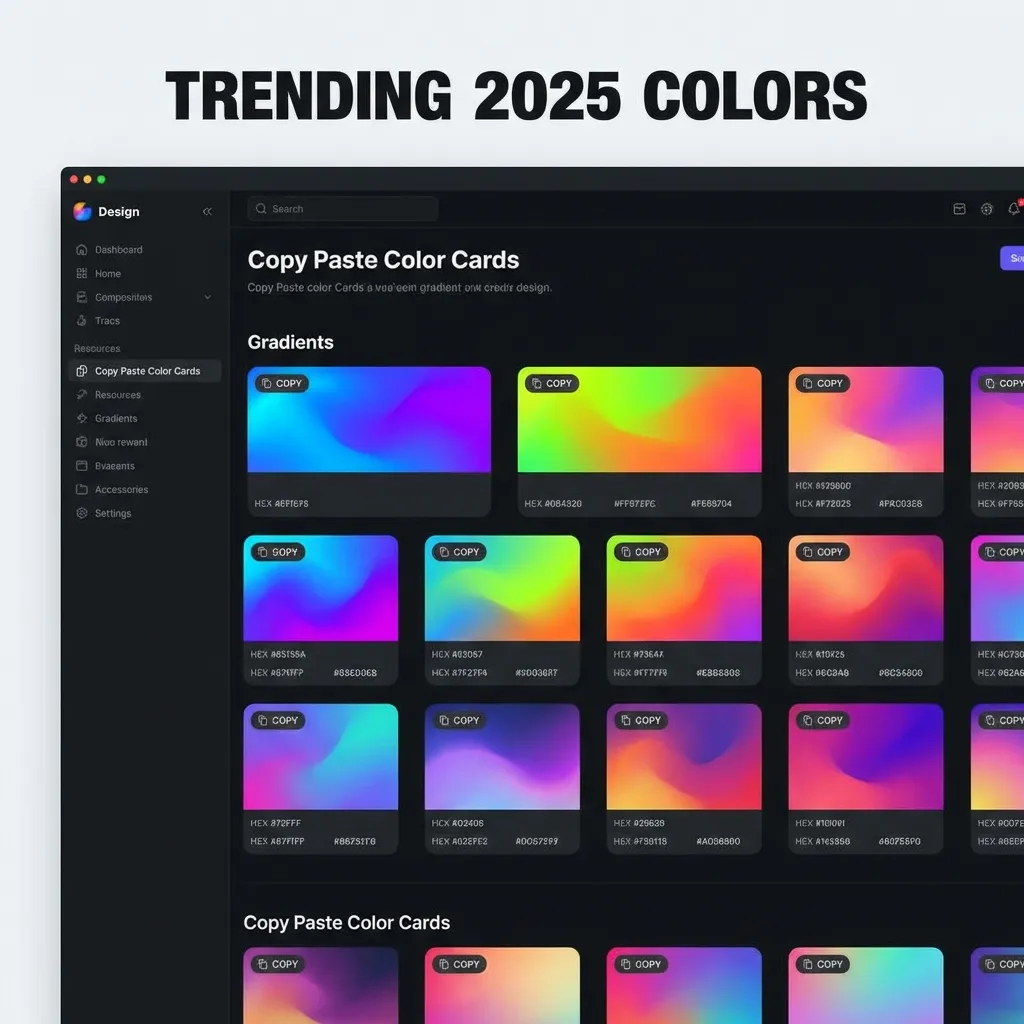Select the Resources section label in the sidebar
1024x1024 pixels.
click(x=96, y=347)
